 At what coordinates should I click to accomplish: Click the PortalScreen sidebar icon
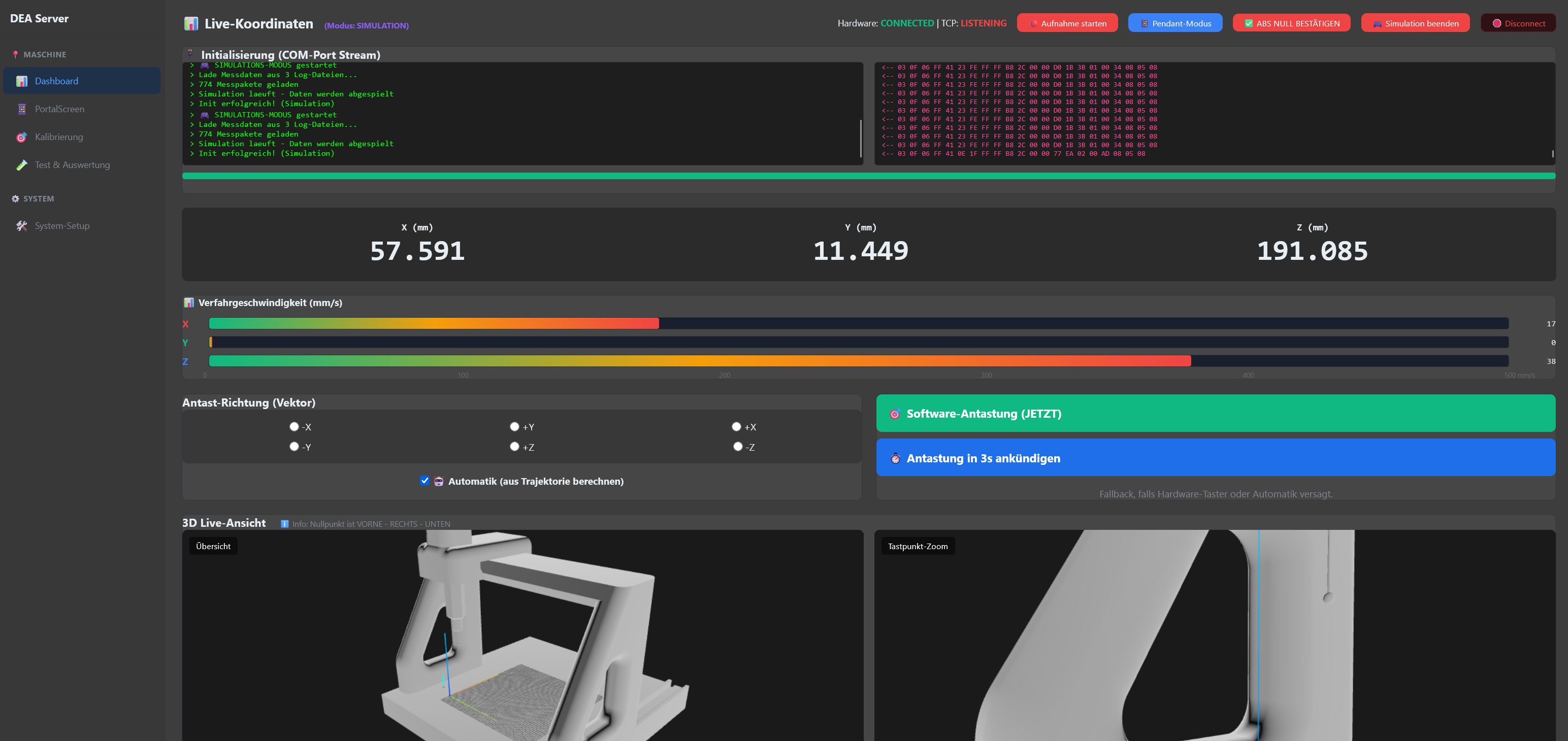[x=22, y=109]
